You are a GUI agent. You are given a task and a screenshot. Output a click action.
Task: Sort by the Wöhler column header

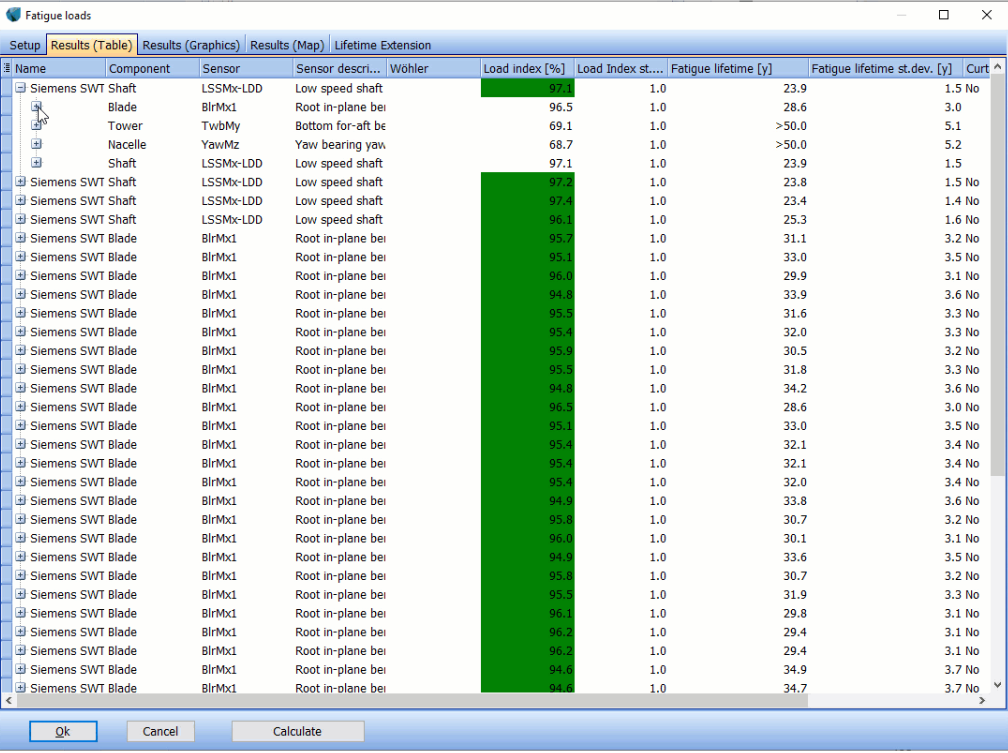(433, 68)
